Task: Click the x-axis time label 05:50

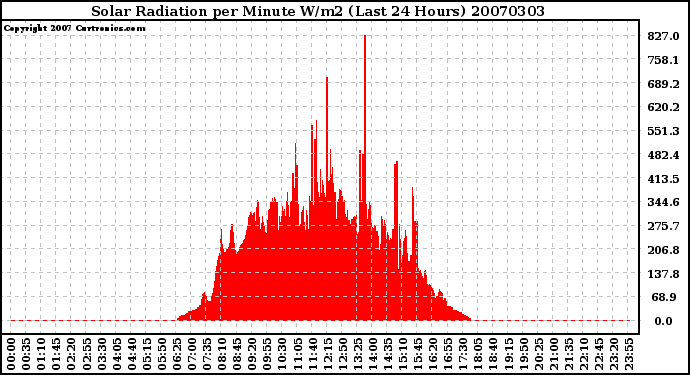Action: click(161, 354)
